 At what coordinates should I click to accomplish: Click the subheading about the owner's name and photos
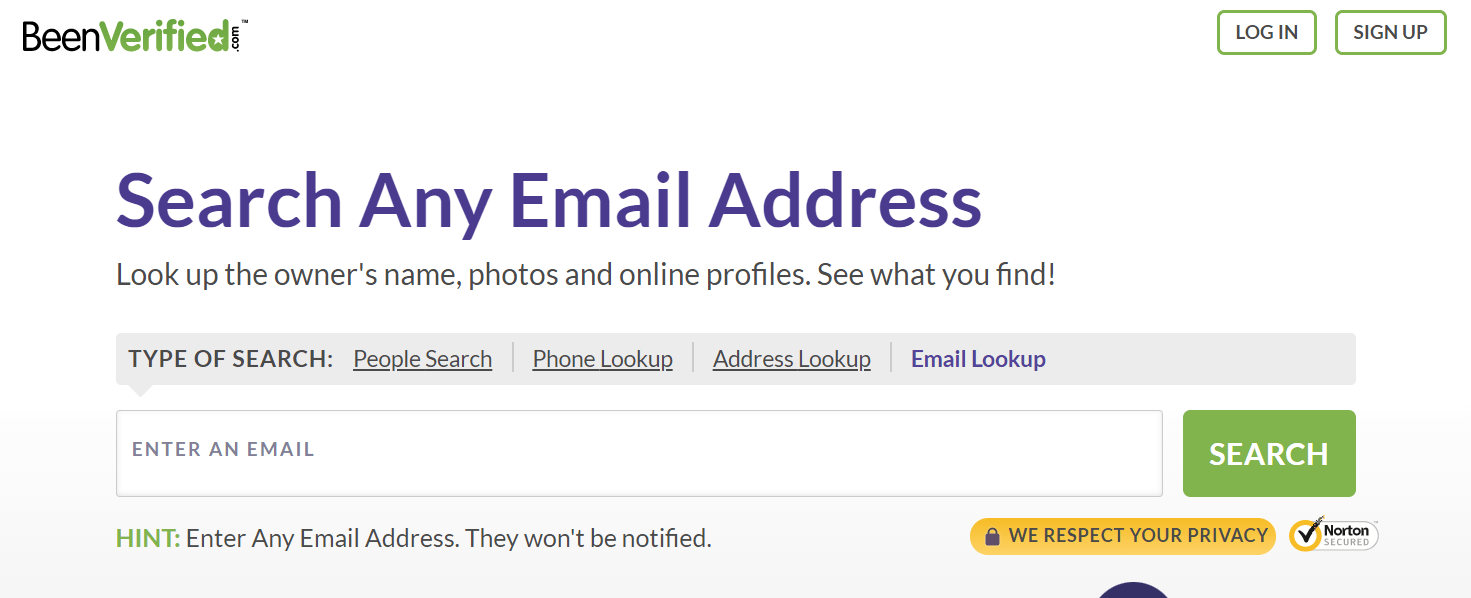coord(586,275)
